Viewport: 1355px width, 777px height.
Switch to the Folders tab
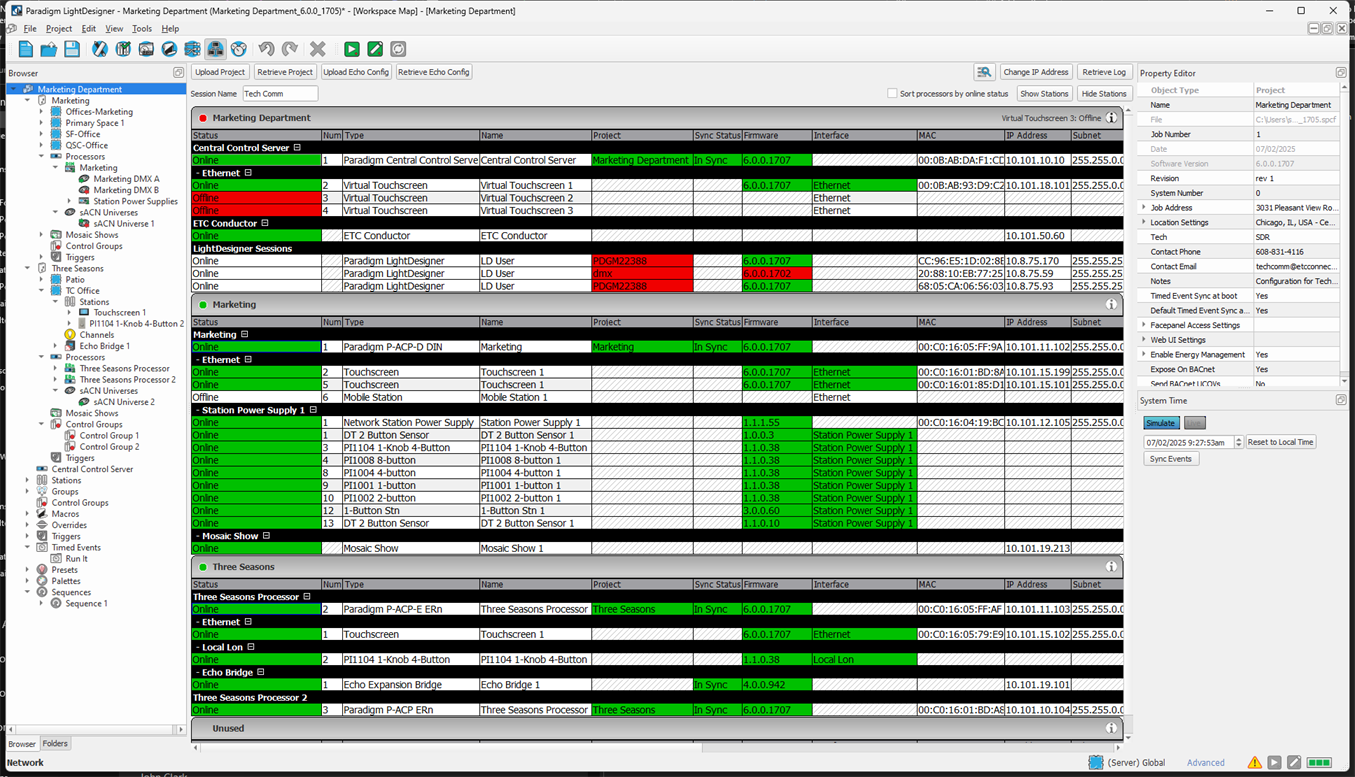click(x=55, y=744)
